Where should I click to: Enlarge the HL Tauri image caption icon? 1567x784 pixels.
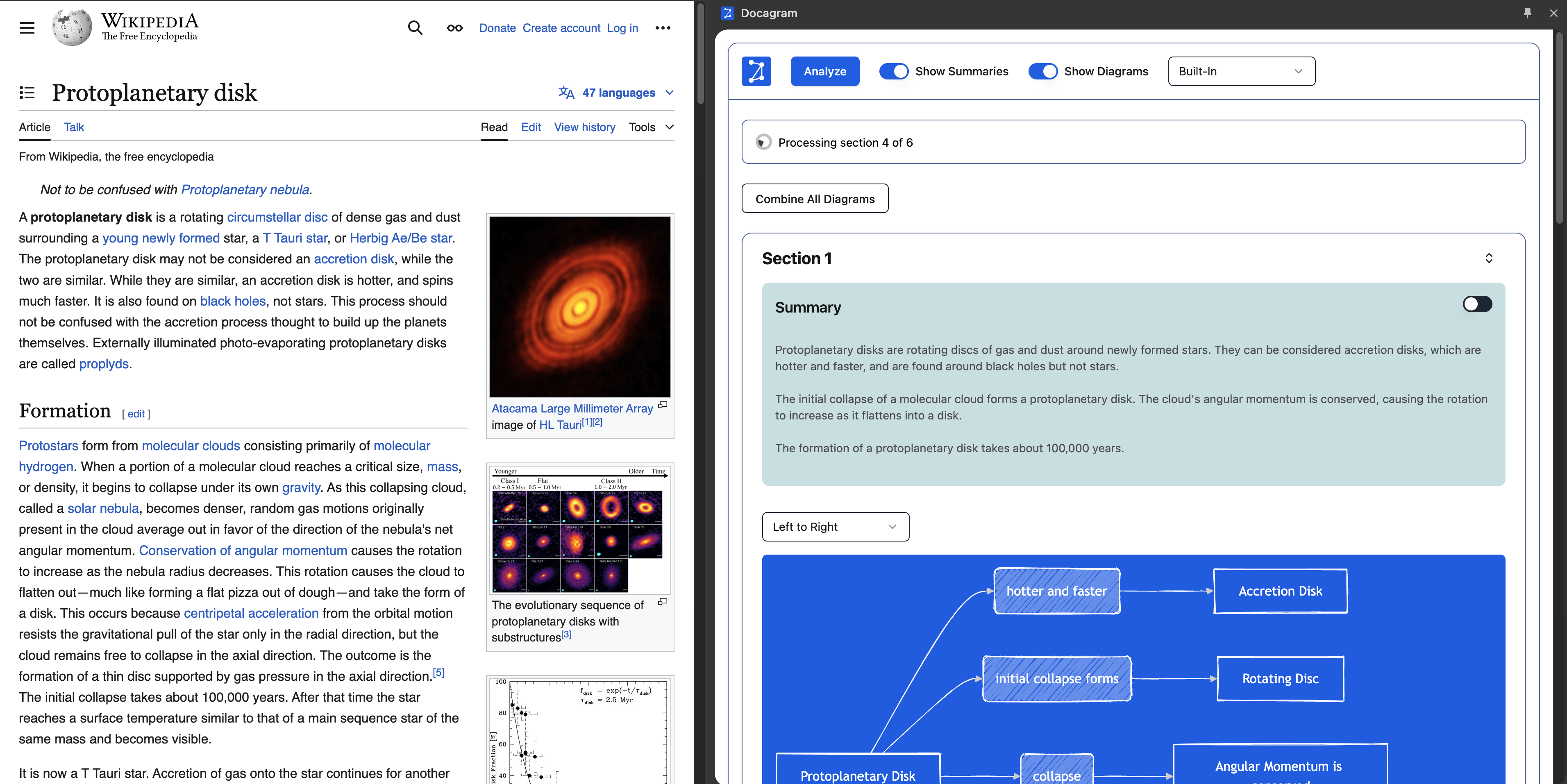point(663,405)
